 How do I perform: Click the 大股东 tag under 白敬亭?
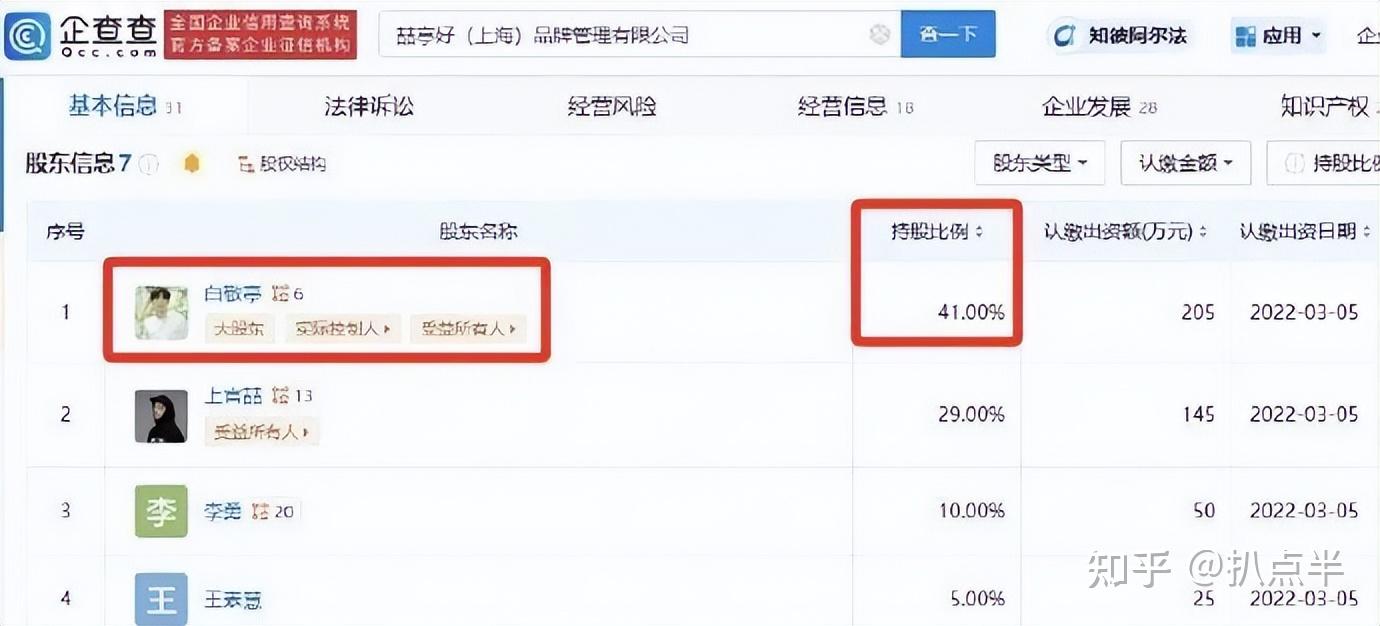click(x=240, y=328)
